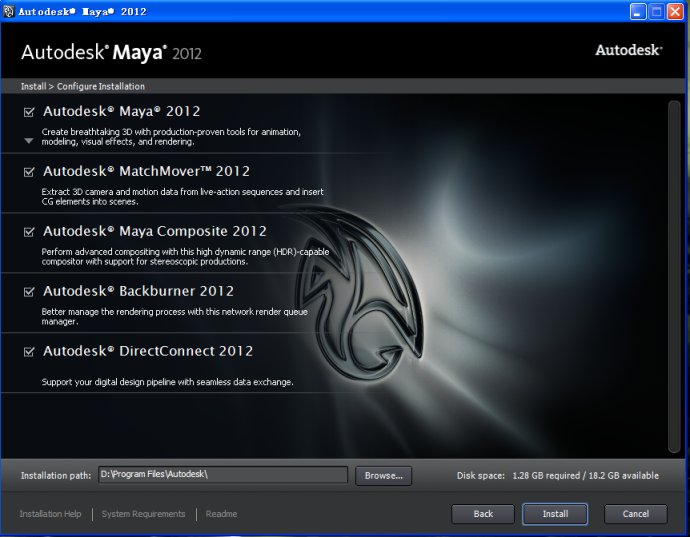The height and width of the screenshot is (537, 690).
Task: Minimize the Maya installer window
Action: pos(638,11)
